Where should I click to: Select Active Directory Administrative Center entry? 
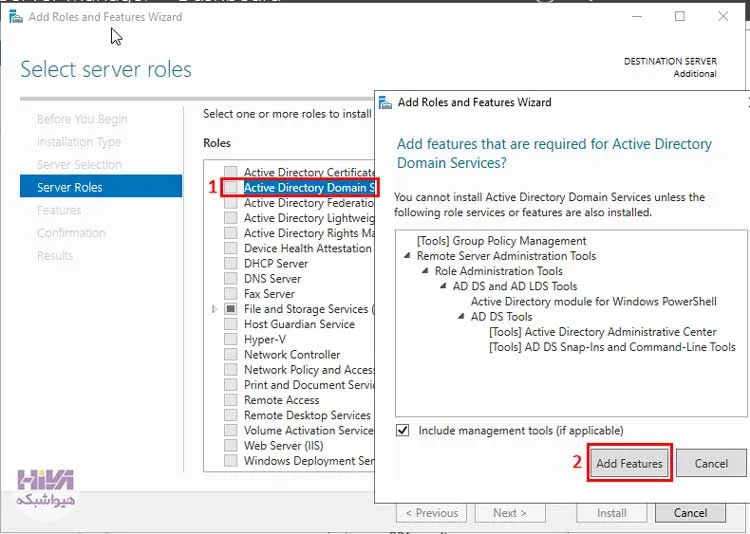[603, 332]
